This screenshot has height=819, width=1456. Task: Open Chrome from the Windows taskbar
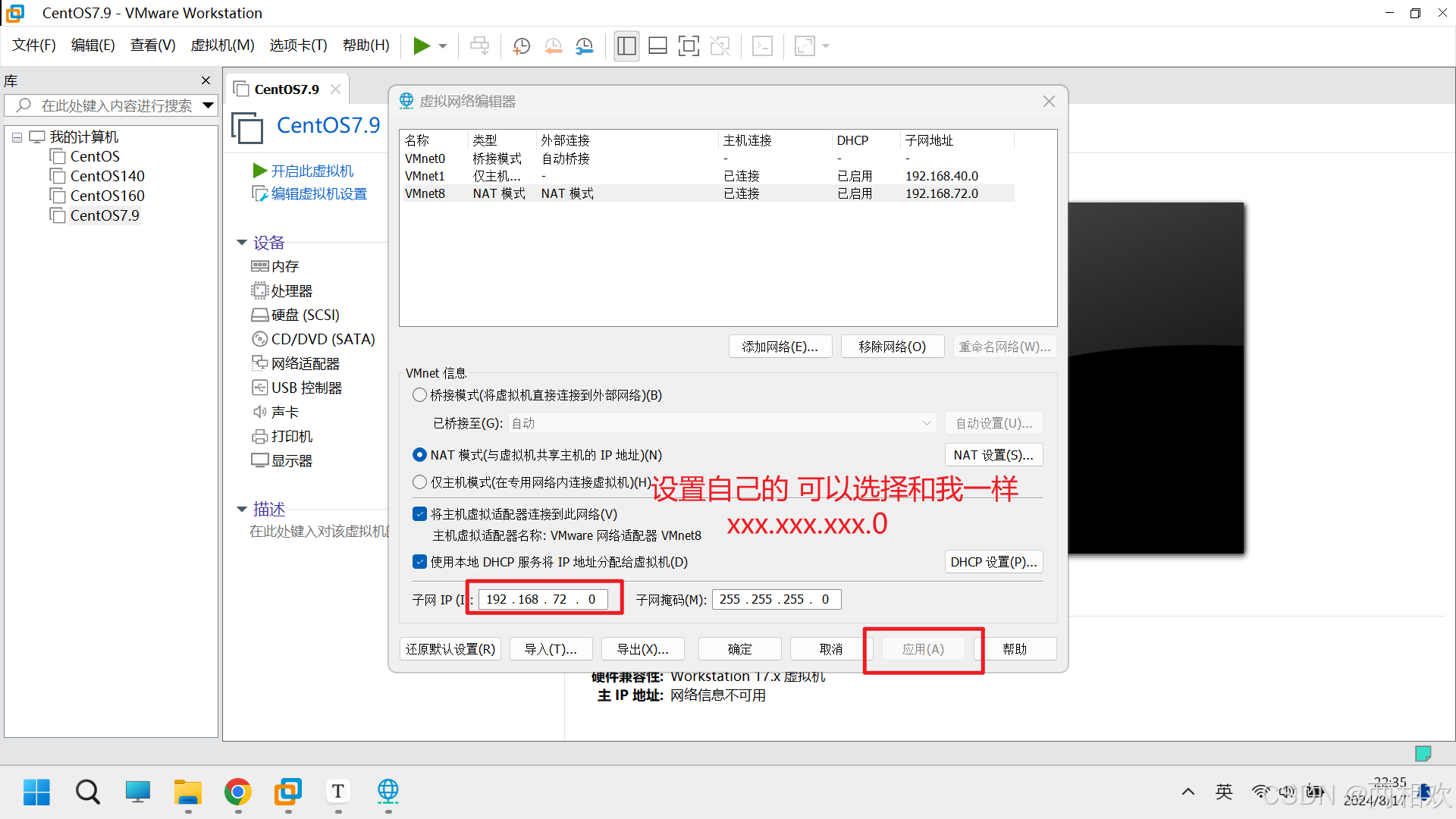(x=237, y=792)
